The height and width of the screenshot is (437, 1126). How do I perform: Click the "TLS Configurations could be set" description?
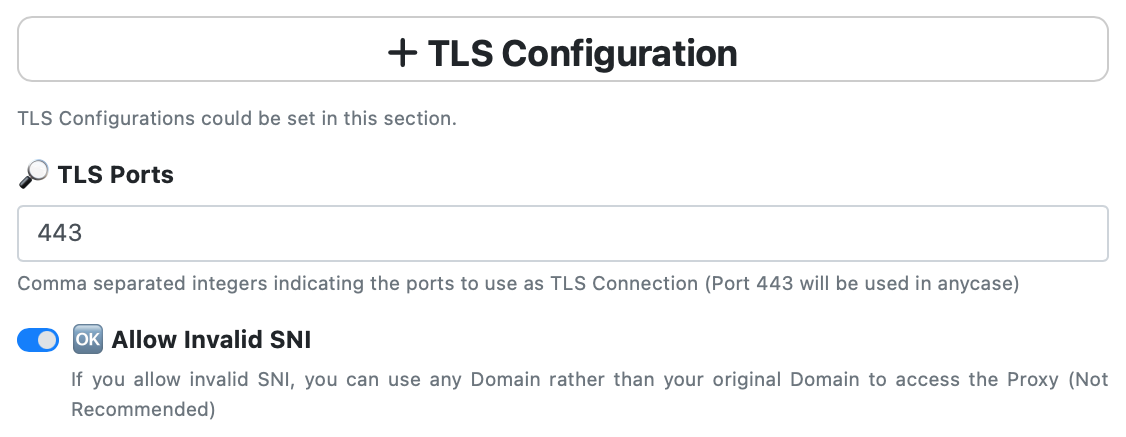click(237, 118)
